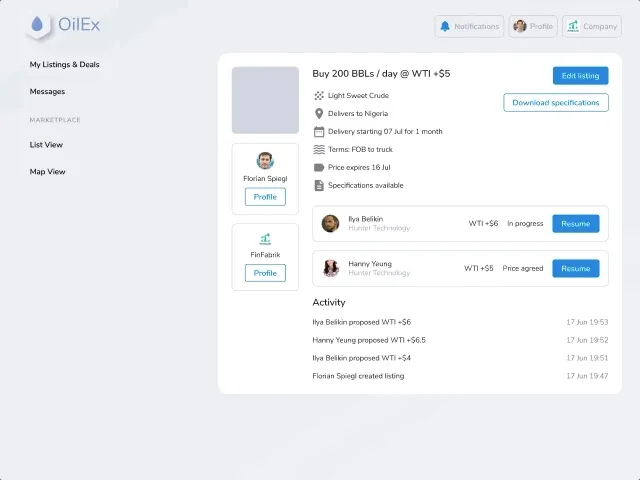Image resolution: width=640 pixels, height=480 pixels.
Task: Open the Profile button in header
Action: point(533,27)
